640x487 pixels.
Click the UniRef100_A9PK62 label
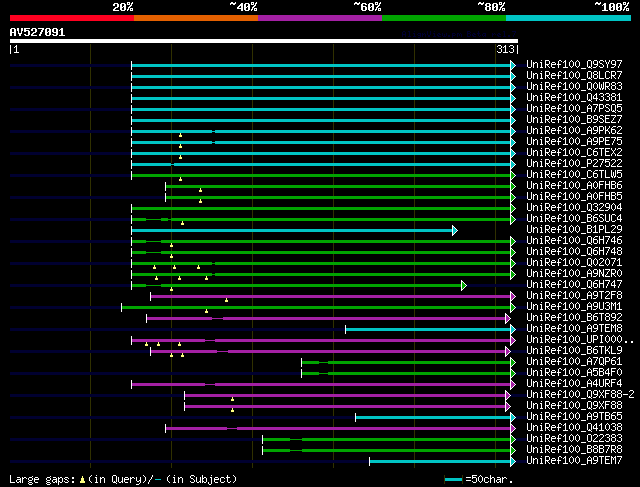pos(574,131)
